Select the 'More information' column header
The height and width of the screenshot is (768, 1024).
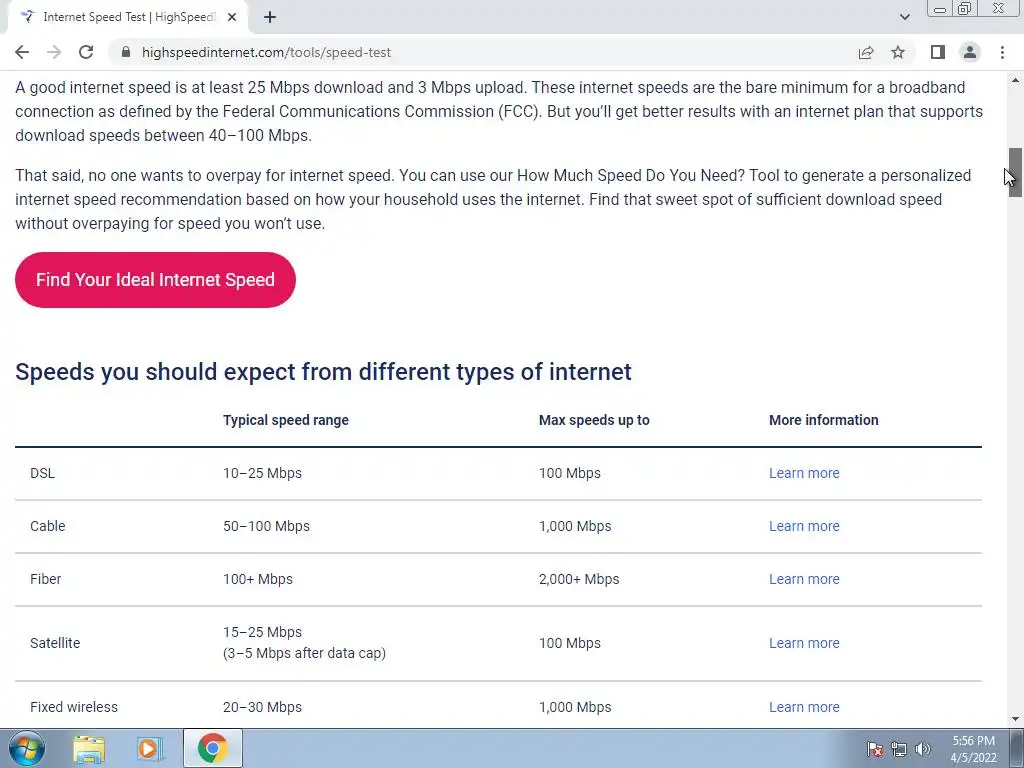[823, 420]
